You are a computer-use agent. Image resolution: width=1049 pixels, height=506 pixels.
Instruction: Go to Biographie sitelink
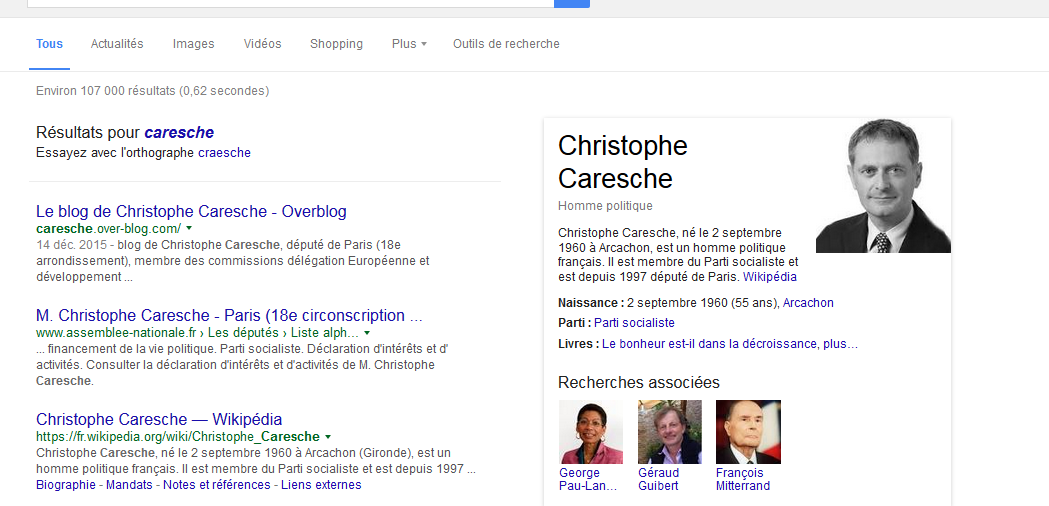pyautogui.click(x=66, y=485)
